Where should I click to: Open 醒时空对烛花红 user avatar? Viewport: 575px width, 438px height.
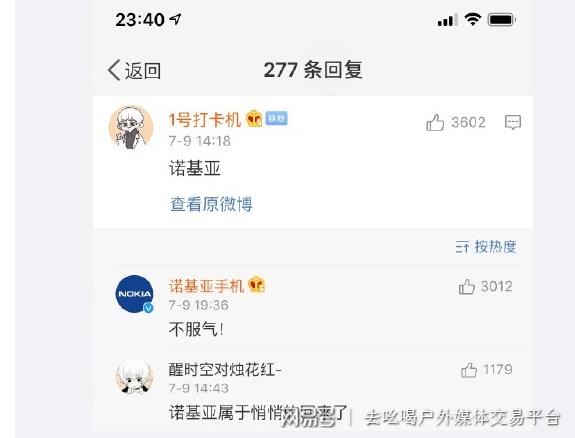[x=134, y=377]
